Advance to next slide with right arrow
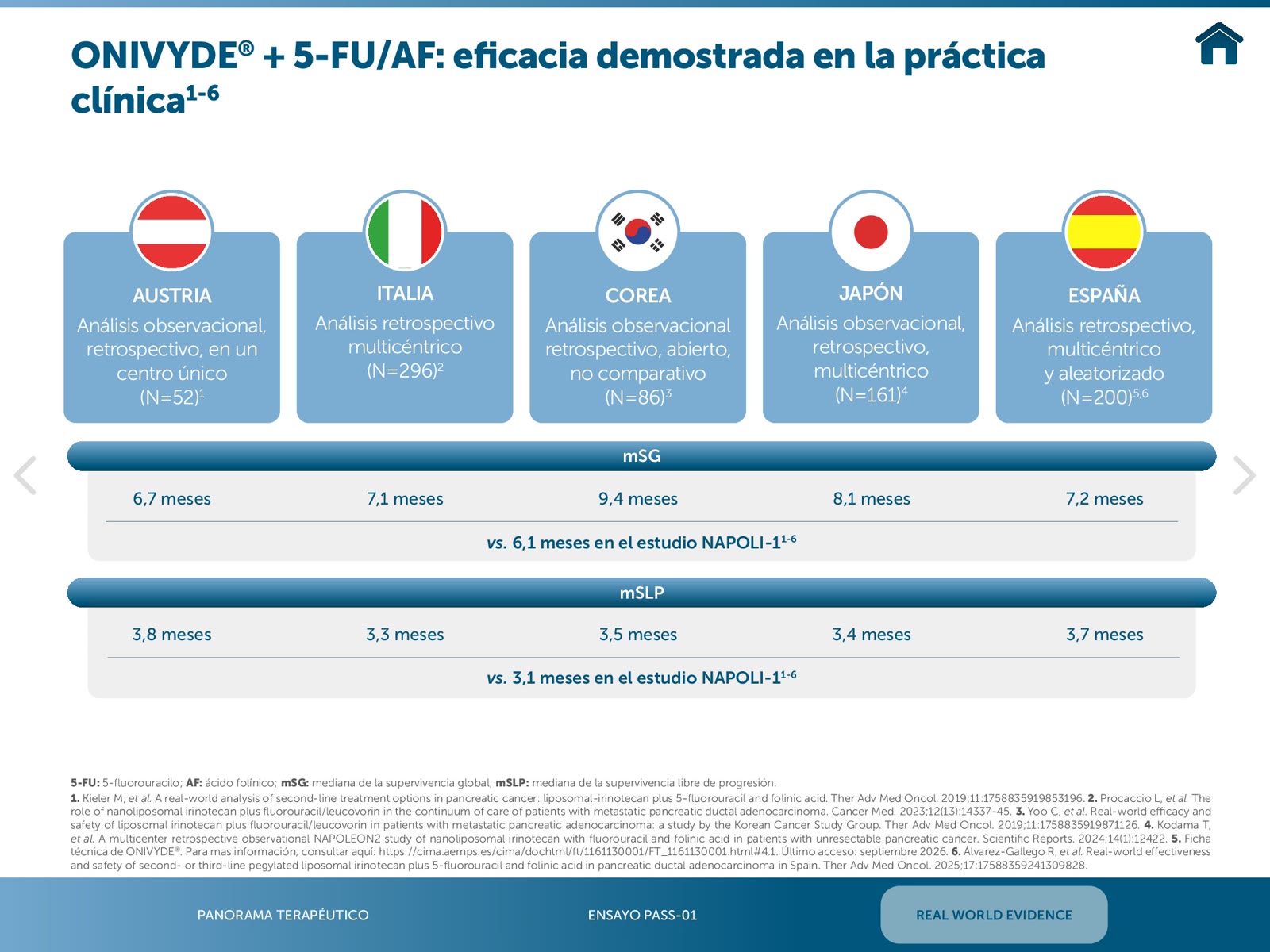 click(1244, 475)
